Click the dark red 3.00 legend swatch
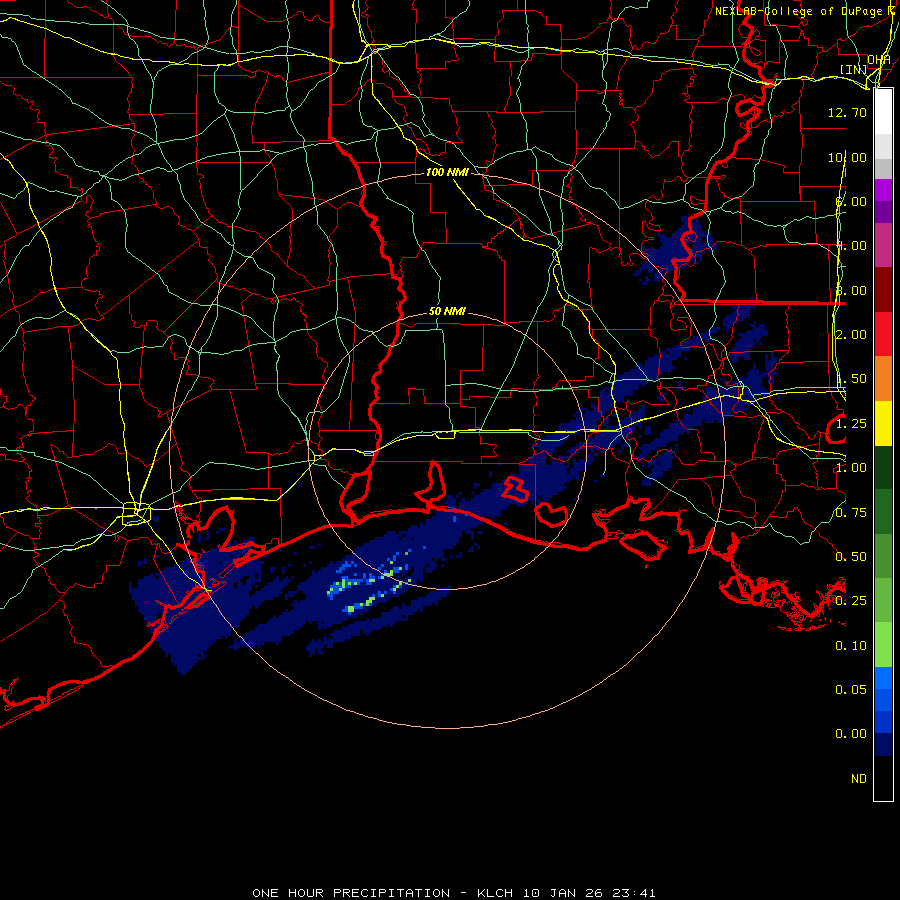Viewport: 900px width, 900px height. tap(883, 290)
